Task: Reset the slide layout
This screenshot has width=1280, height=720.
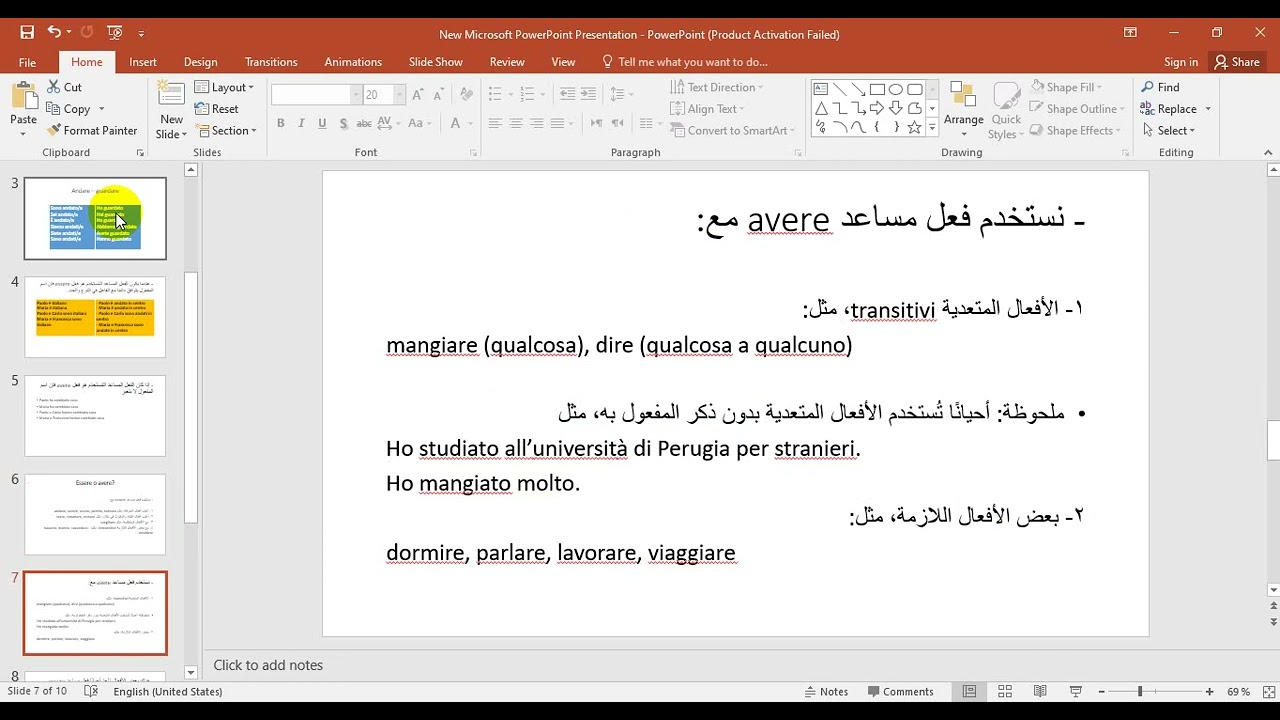Action: point(217,109)
